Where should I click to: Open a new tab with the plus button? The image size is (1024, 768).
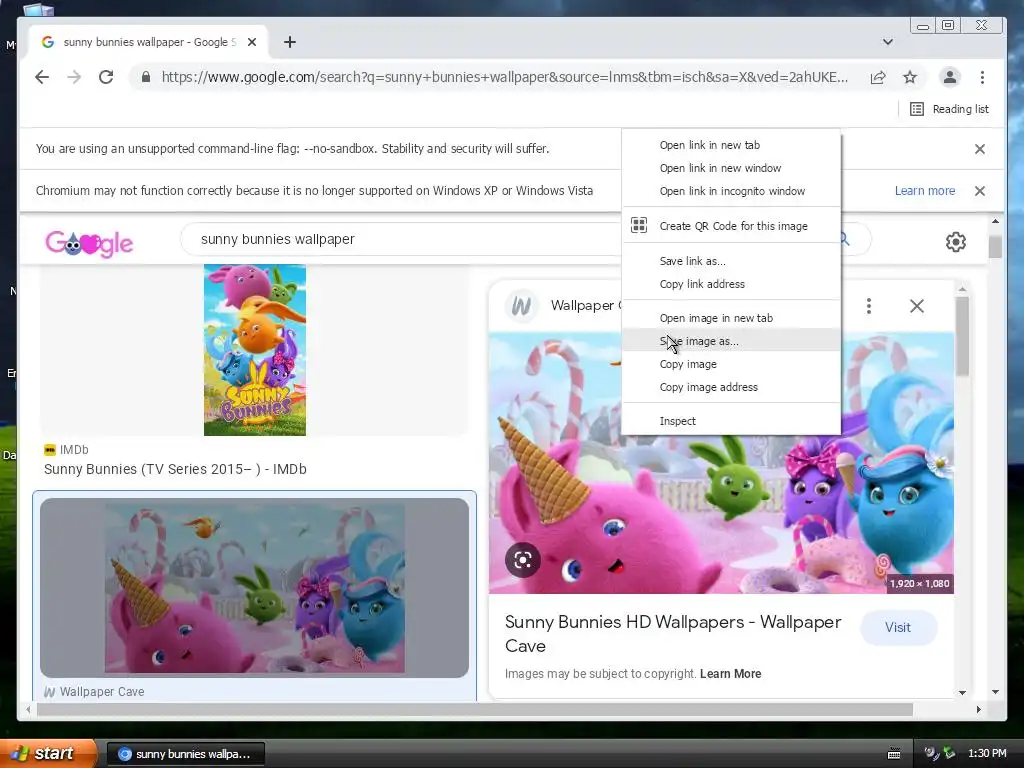[x=290, y=42]
